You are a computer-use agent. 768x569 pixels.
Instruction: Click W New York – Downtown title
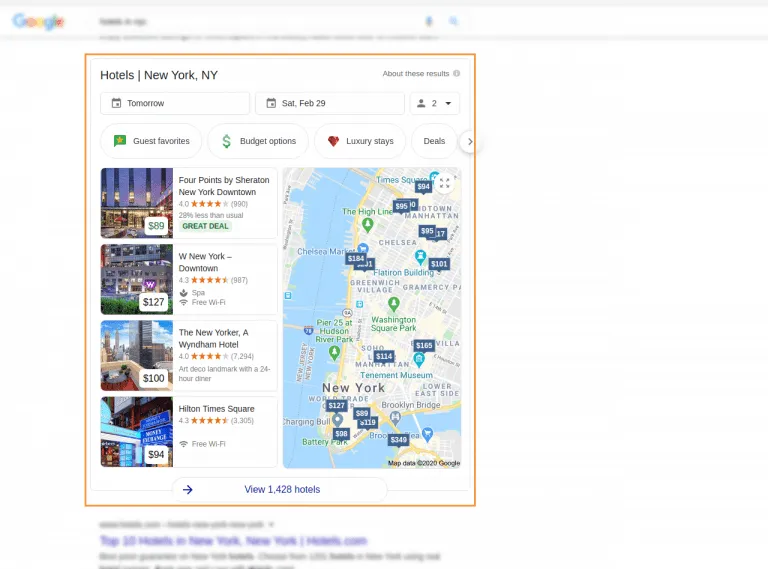tap(205, 262)
